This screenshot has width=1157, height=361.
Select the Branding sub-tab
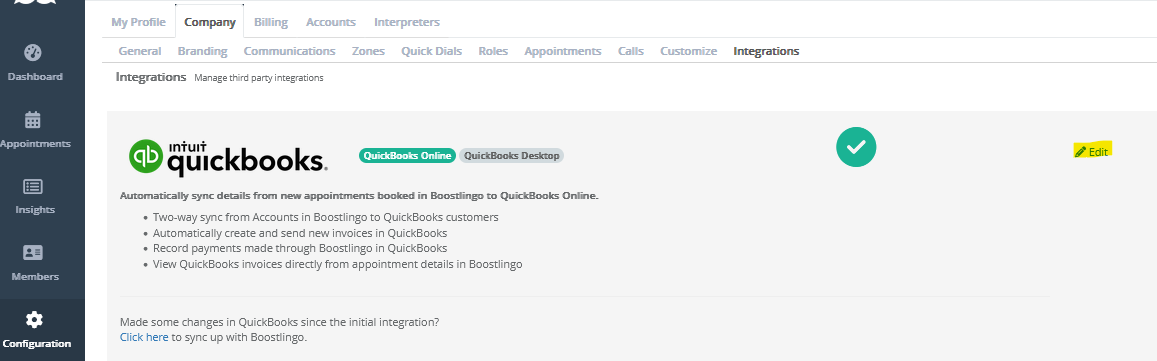tap(202, 51)
